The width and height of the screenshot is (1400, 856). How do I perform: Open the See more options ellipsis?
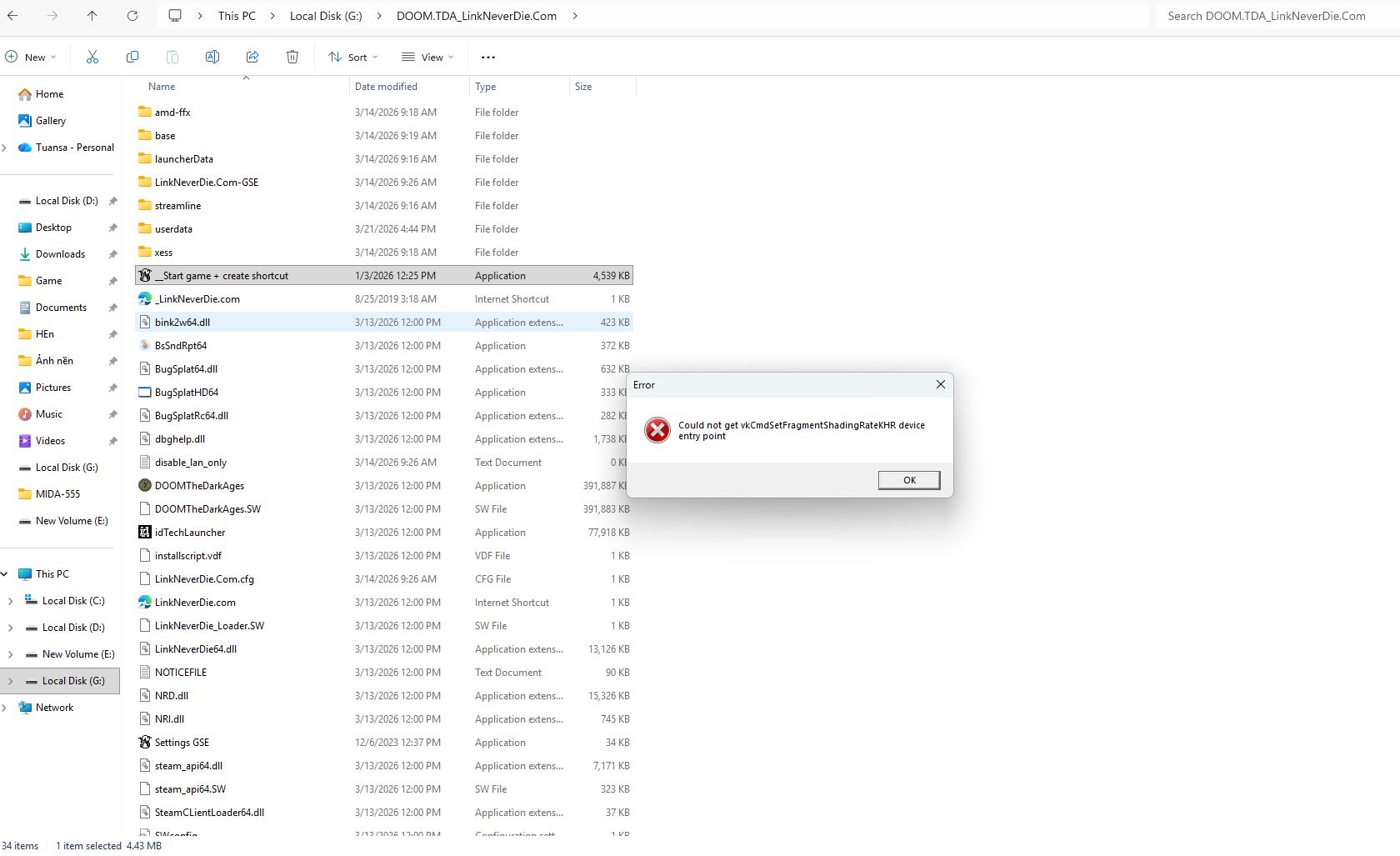click(488, 58)
